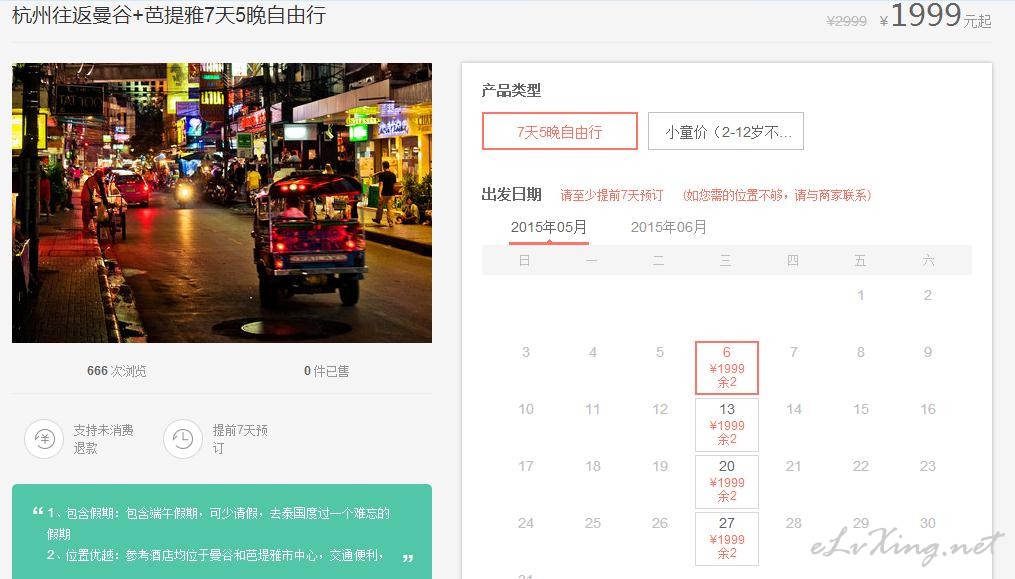The height and width of the screenshot is (579, 1015).
Task: Switch to the 2015年05月 tab
Action: 549,227
